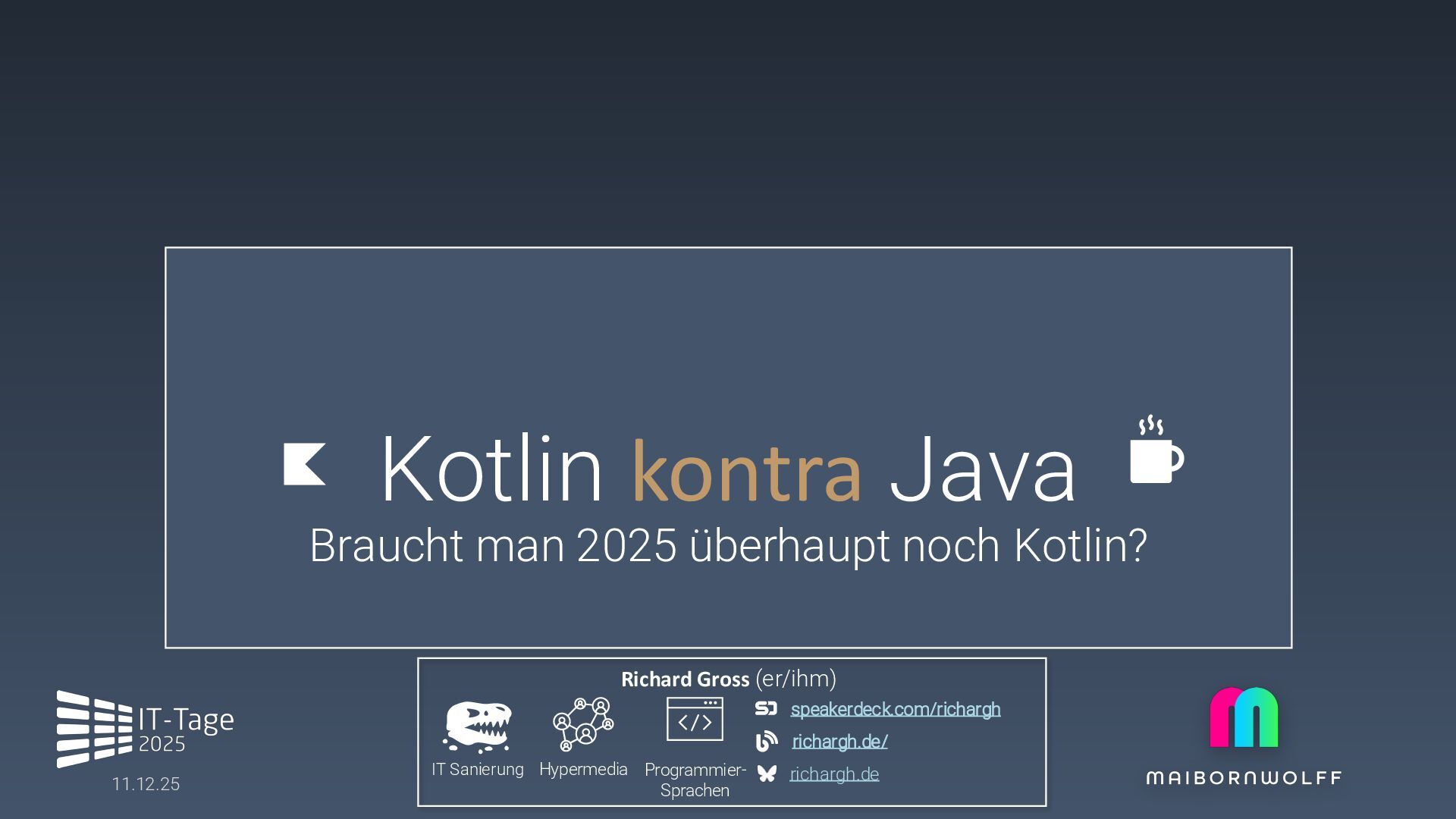
Task: Click the Richard Gross speaker name
Action: [685, 679]
